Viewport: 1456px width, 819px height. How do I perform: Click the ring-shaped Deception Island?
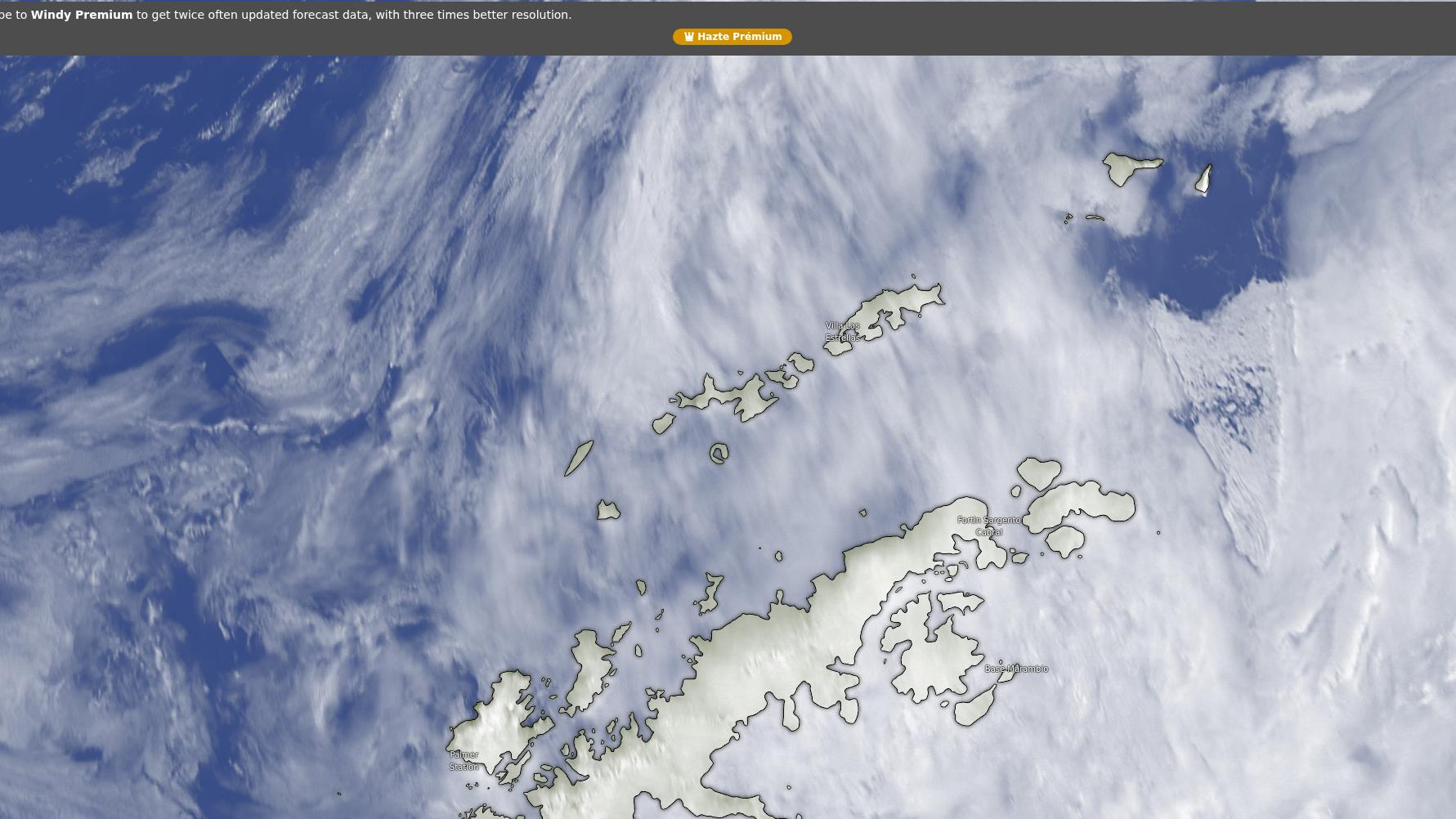[719, 454]
